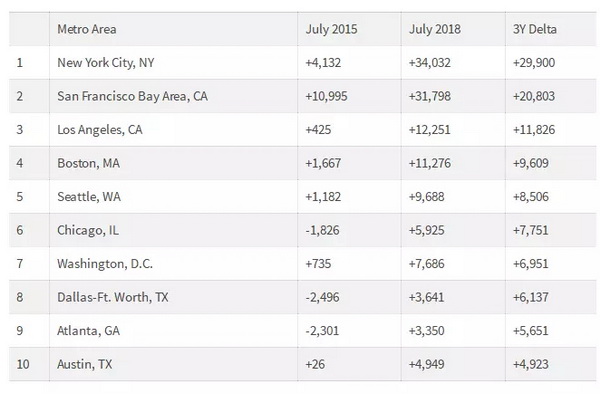
Task: Click the July 2018 column header
Action: pos(453,29)
